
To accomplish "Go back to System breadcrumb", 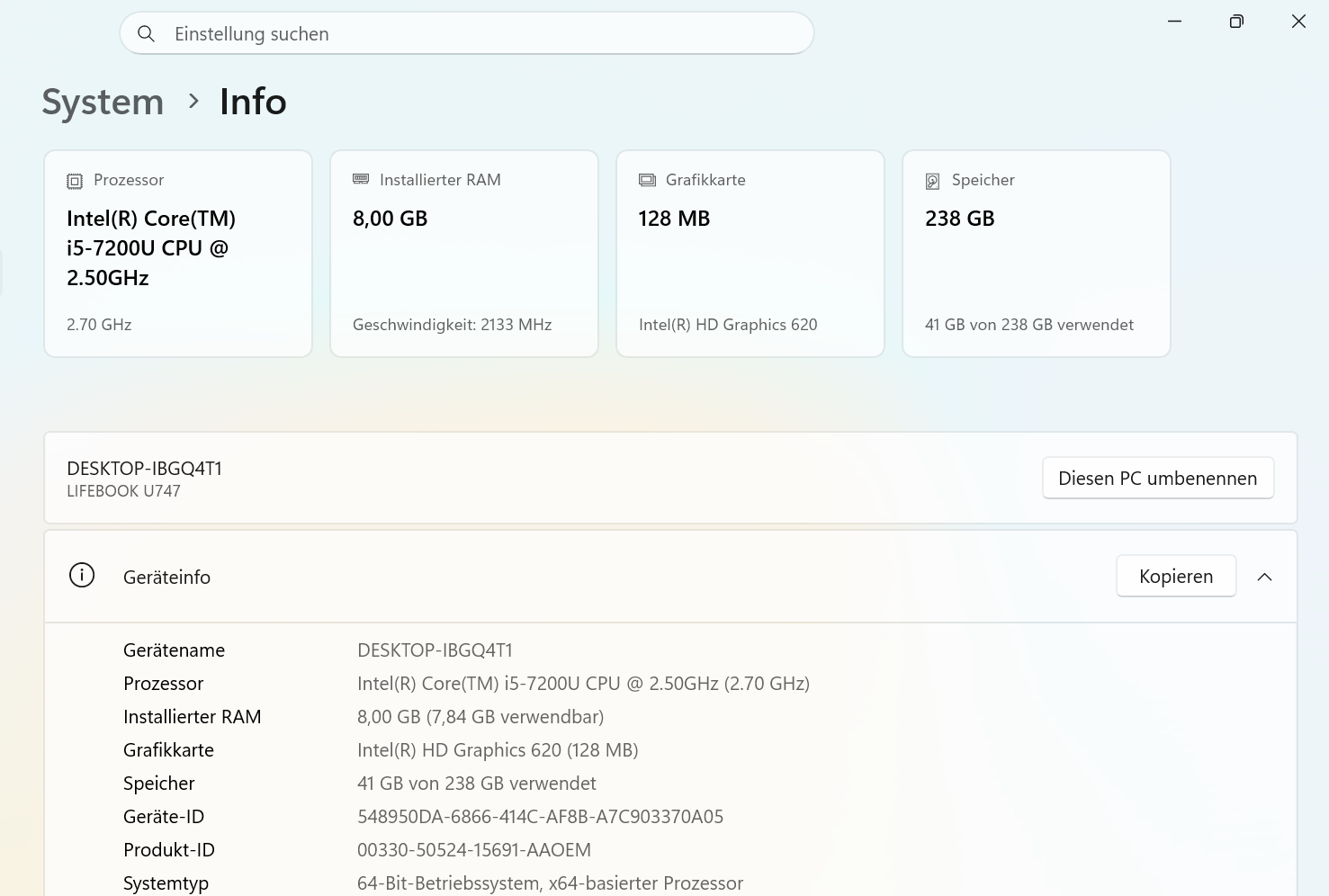I will tap(103, 102).
